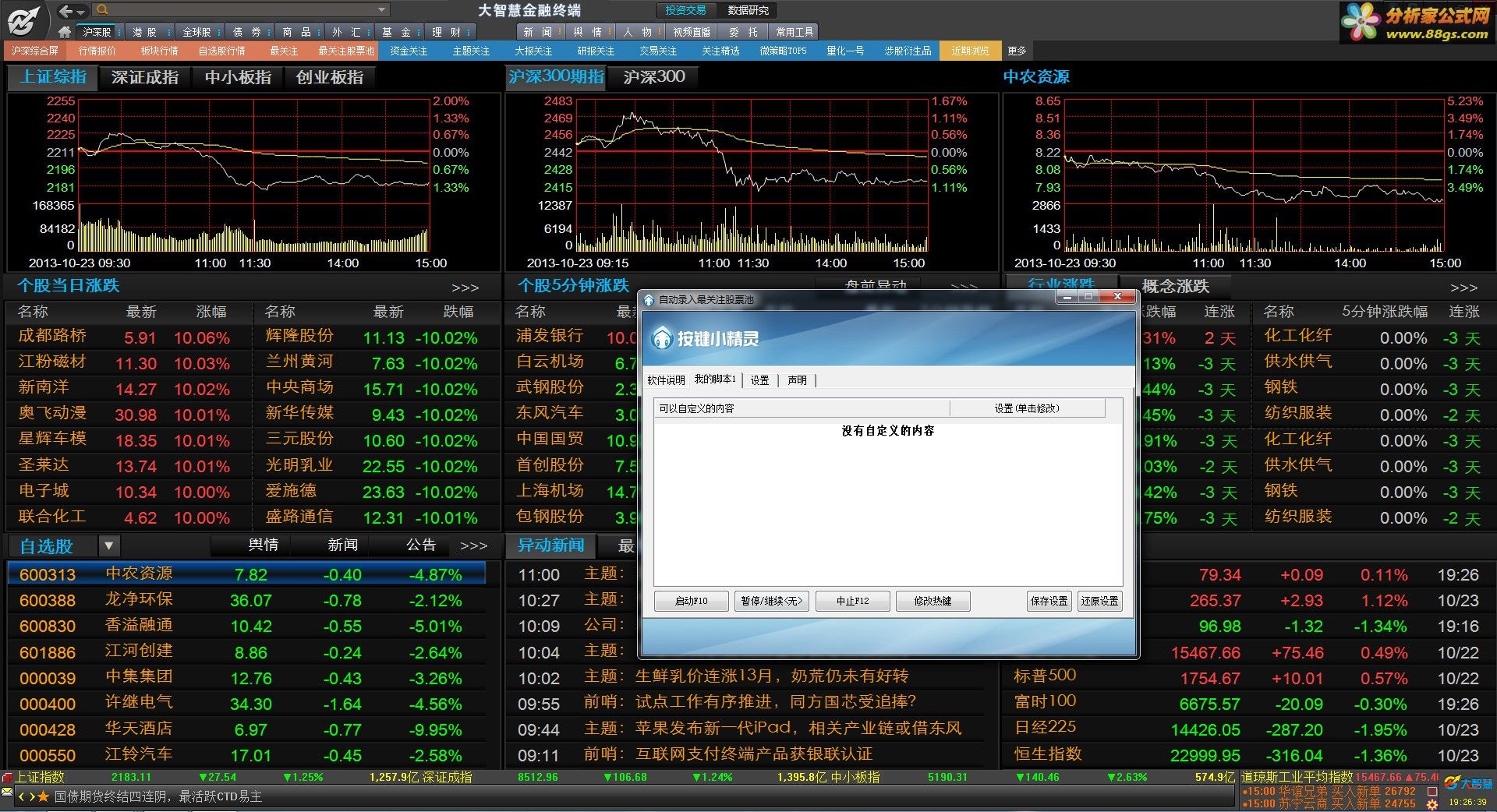Screen dimensions: 1497x812
Task: Click 成都路桥 in the gainers list
Action: (52, 336)
